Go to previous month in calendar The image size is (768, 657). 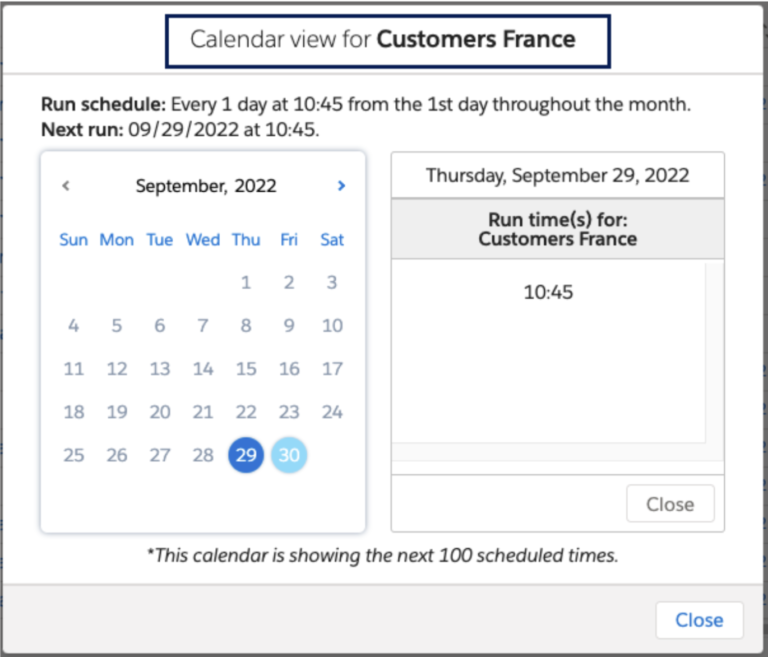[66, 186]
